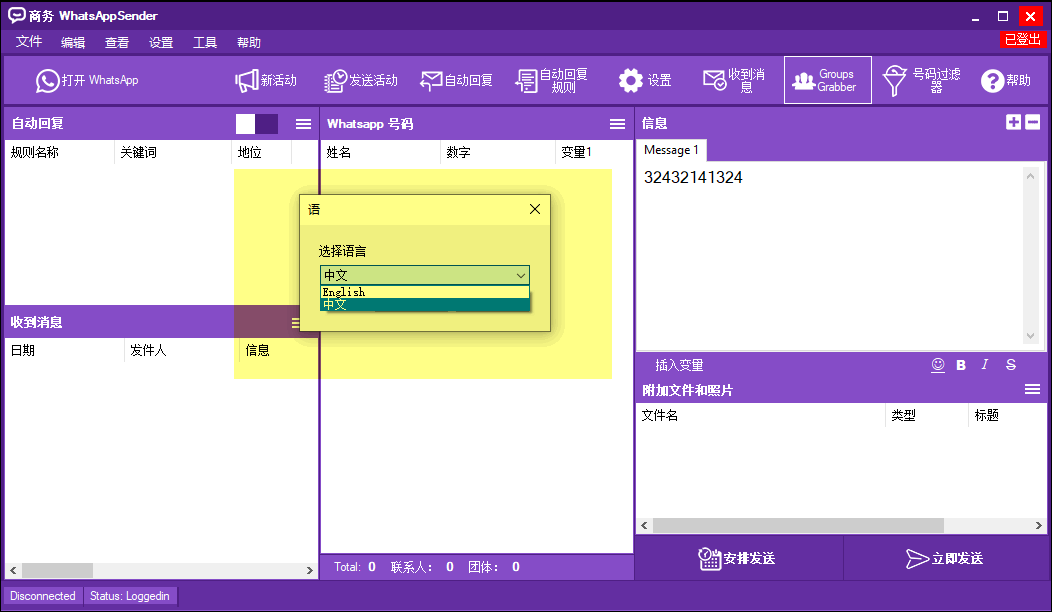Insert an emoji in the message
This screenshot has height=612, width=1052.
click(938, 364)
